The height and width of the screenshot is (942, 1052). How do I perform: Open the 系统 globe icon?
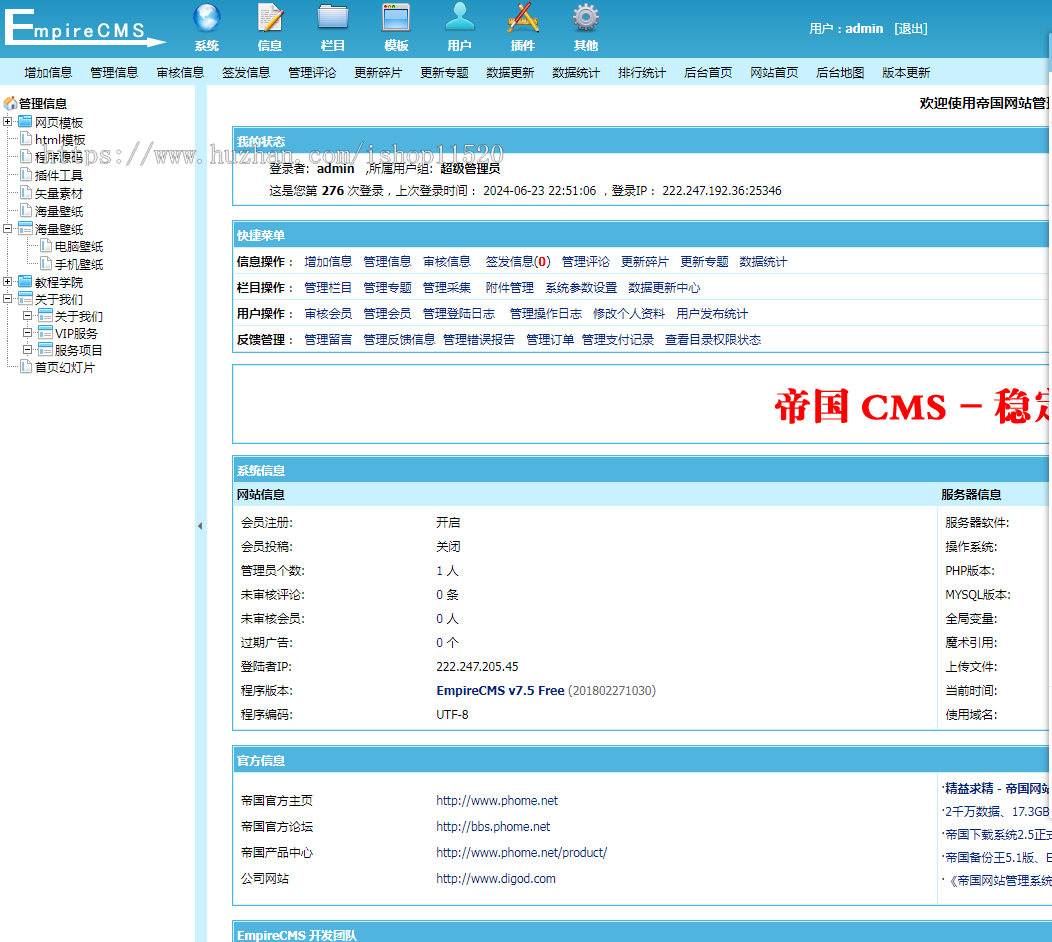click(207, 19)
